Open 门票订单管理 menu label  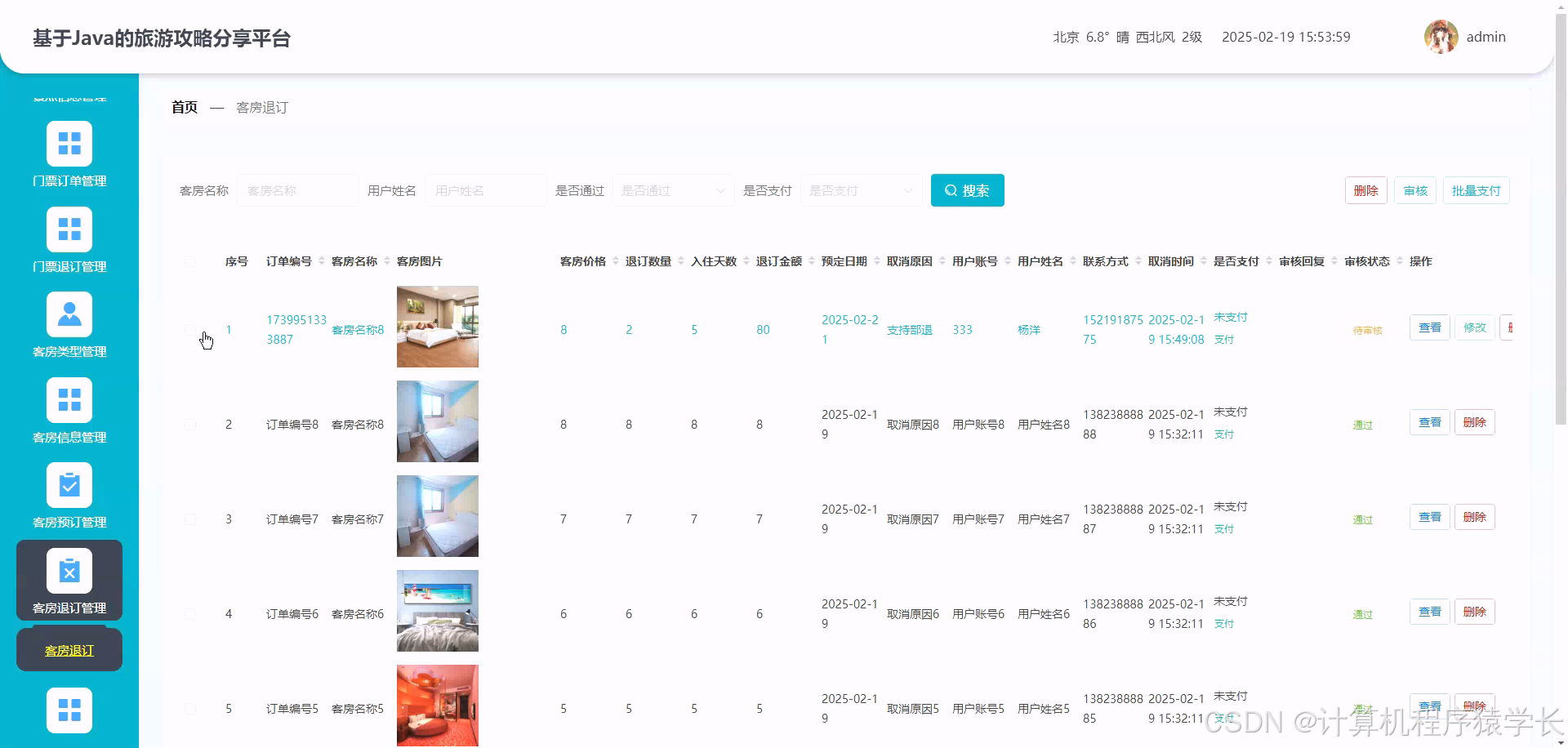[69, 181]
